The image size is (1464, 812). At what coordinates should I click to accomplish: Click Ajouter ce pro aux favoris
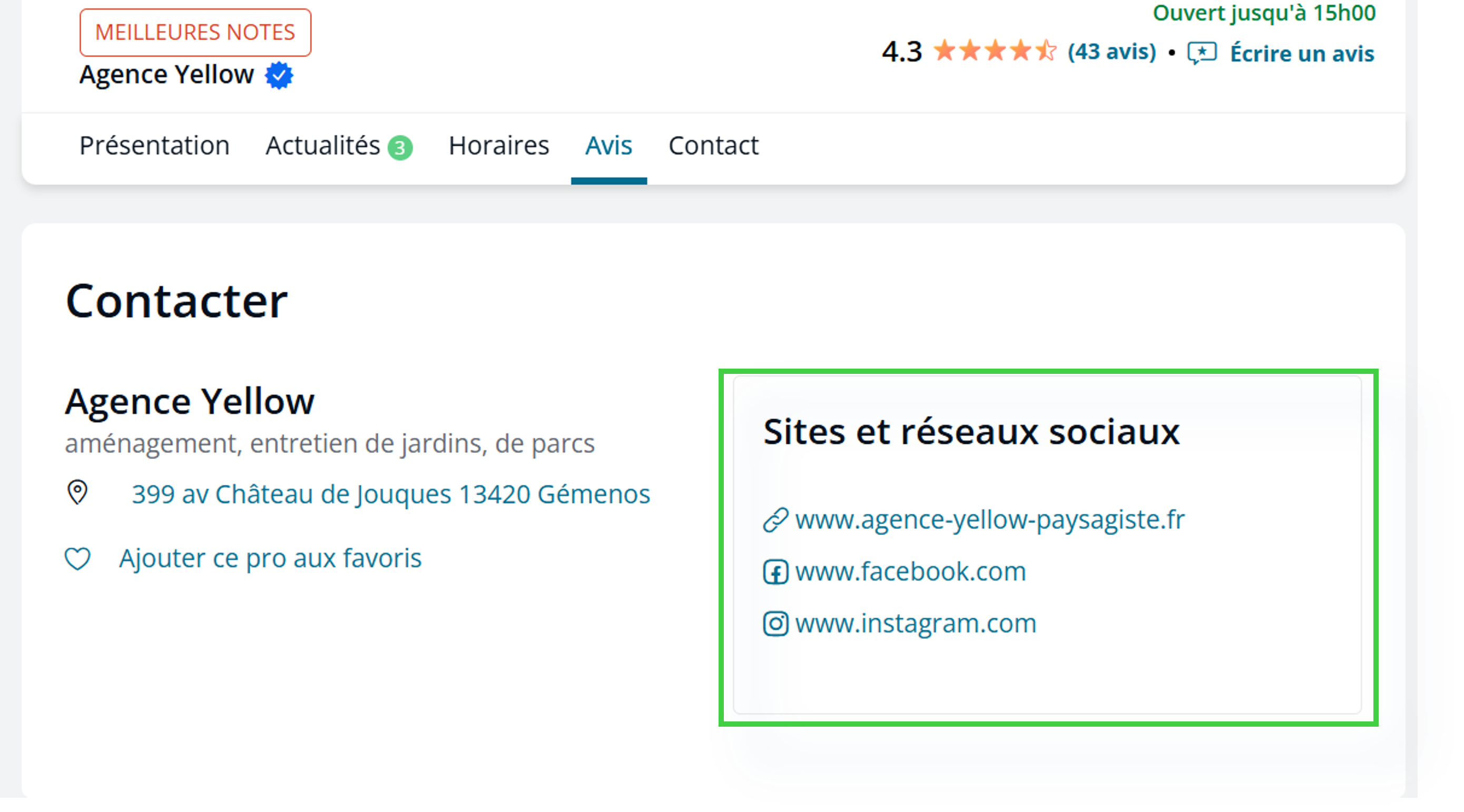[270, 559]
